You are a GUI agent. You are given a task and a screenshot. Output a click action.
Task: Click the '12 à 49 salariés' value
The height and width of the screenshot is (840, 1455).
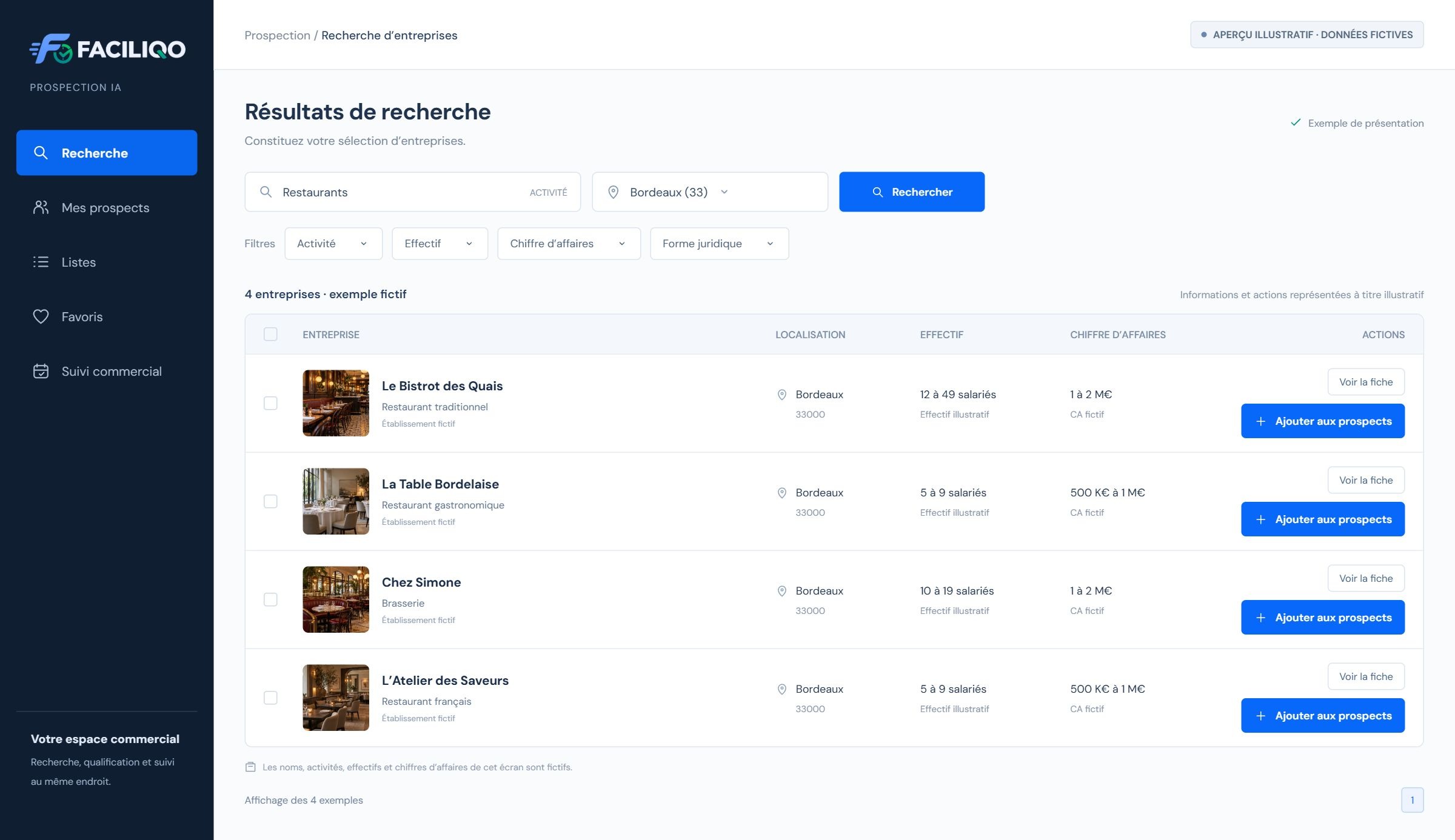[958, 395]
